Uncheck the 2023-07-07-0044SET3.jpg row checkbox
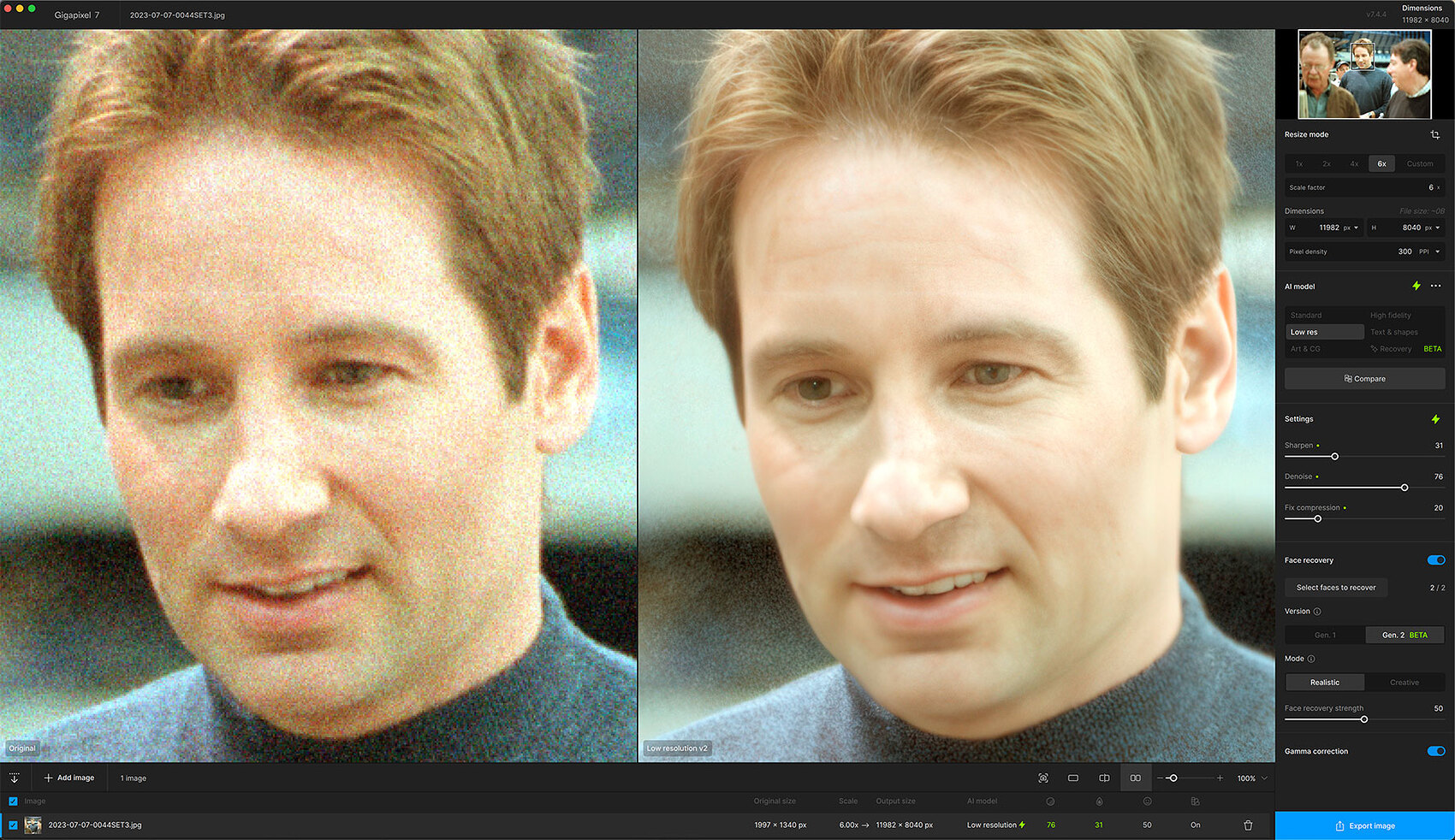This screenshot has width=1455, height=840. [x=13, y=825]
